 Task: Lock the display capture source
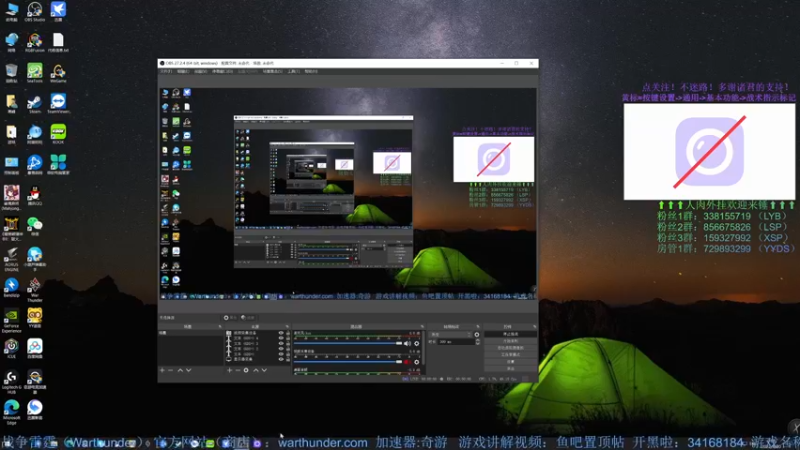click(x=288, y=359)
